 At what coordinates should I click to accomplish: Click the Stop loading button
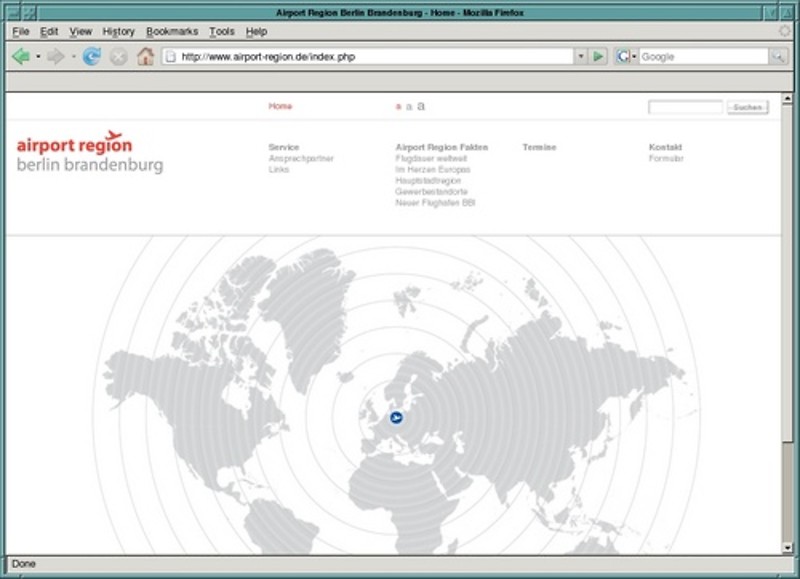(118, 56)
